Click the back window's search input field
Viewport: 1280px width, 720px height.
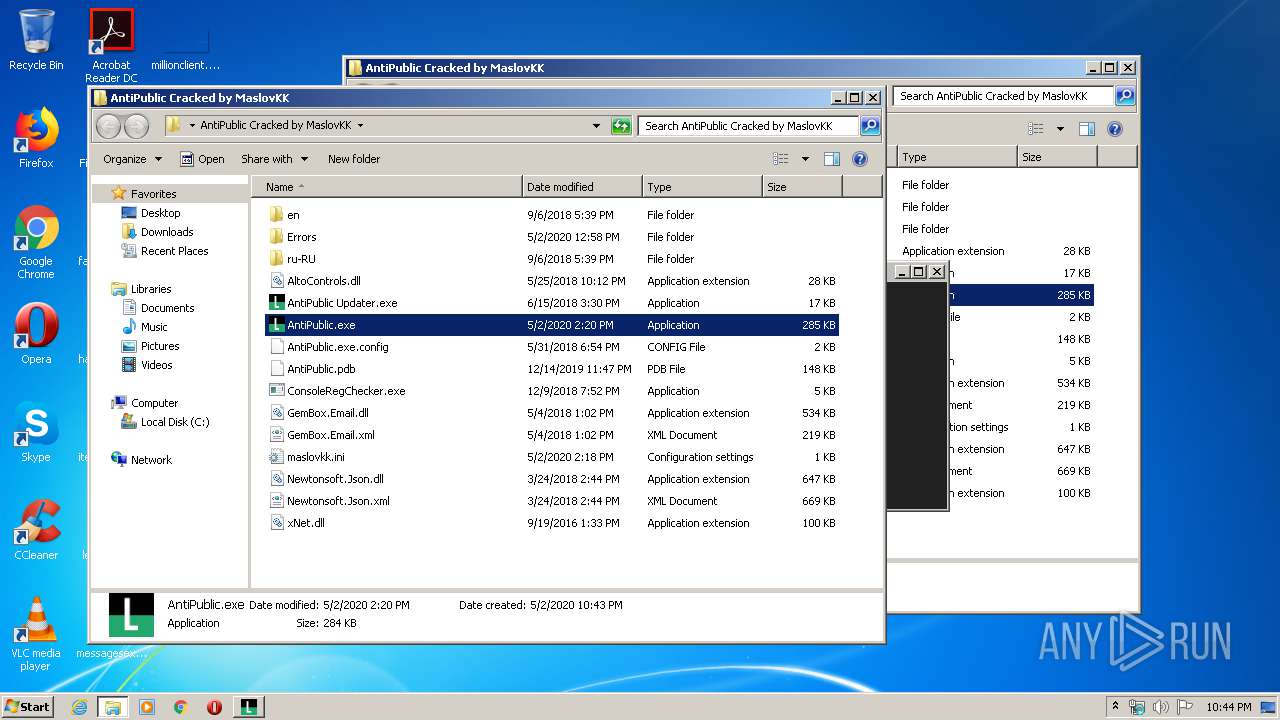tap(1003, 96)
